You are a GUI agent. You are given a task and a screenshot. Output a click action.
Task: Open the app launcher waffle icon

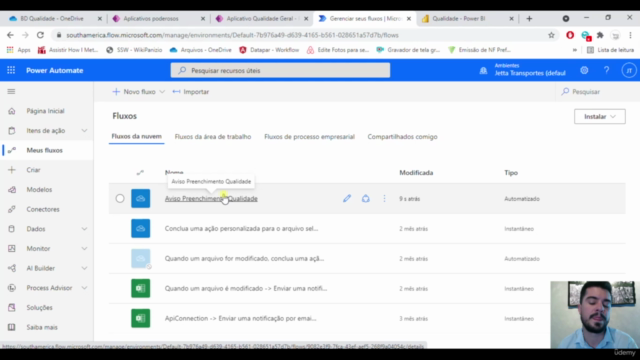pos(11,70)
